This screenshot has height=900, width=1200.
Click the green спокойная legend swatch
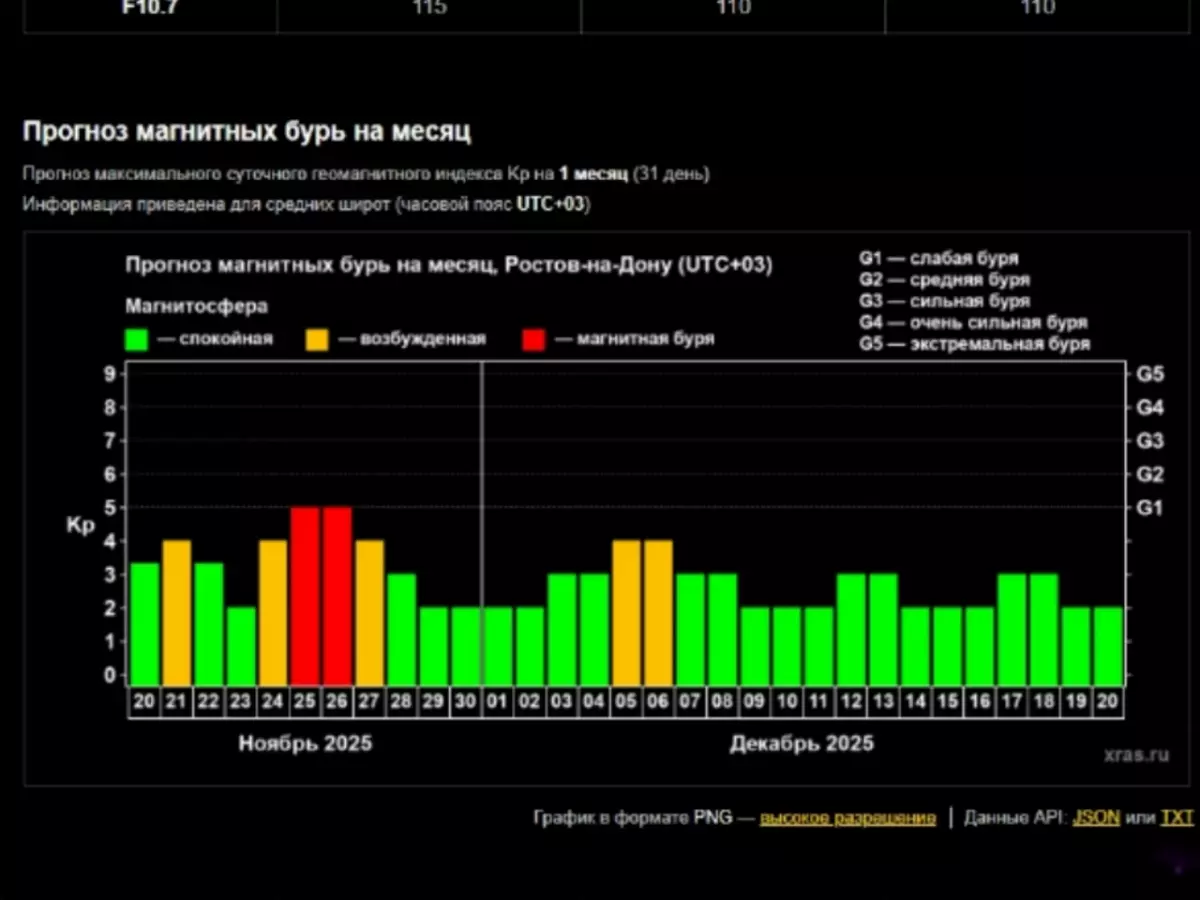pyautogui.click(x=137, y=339)
